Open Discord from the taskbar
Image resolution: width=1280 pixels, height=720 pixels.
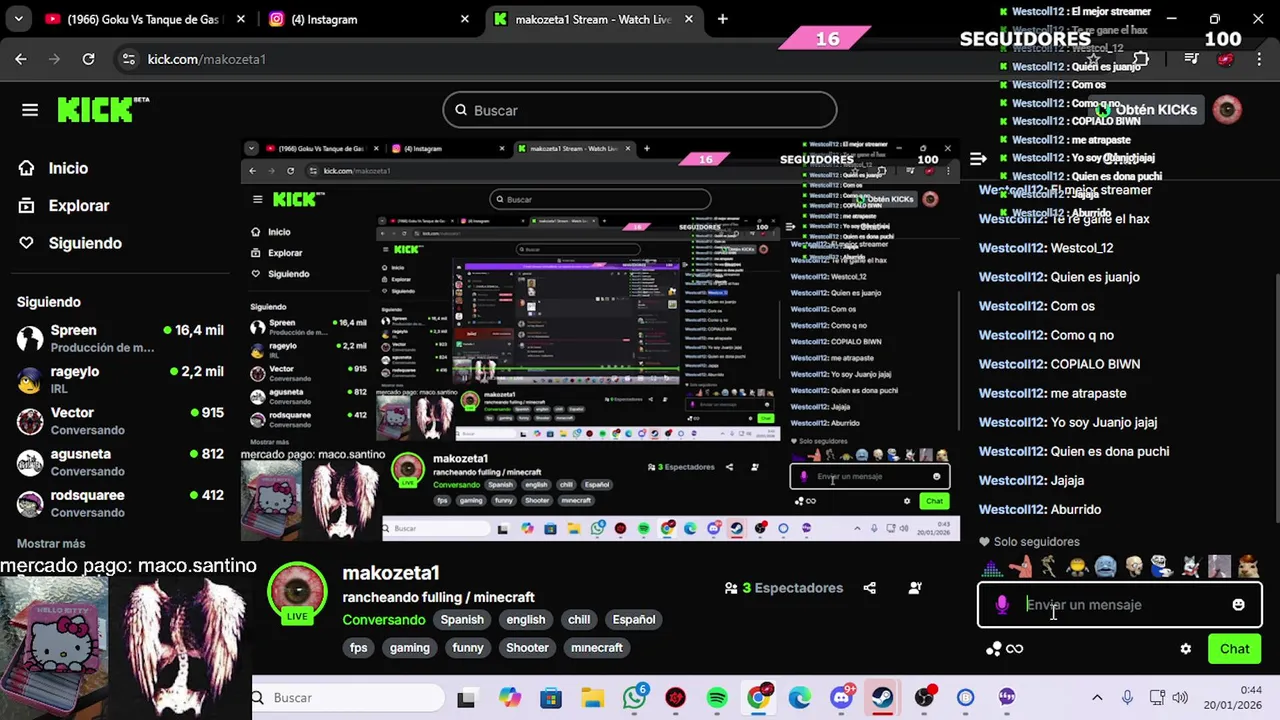coord(841,698)
